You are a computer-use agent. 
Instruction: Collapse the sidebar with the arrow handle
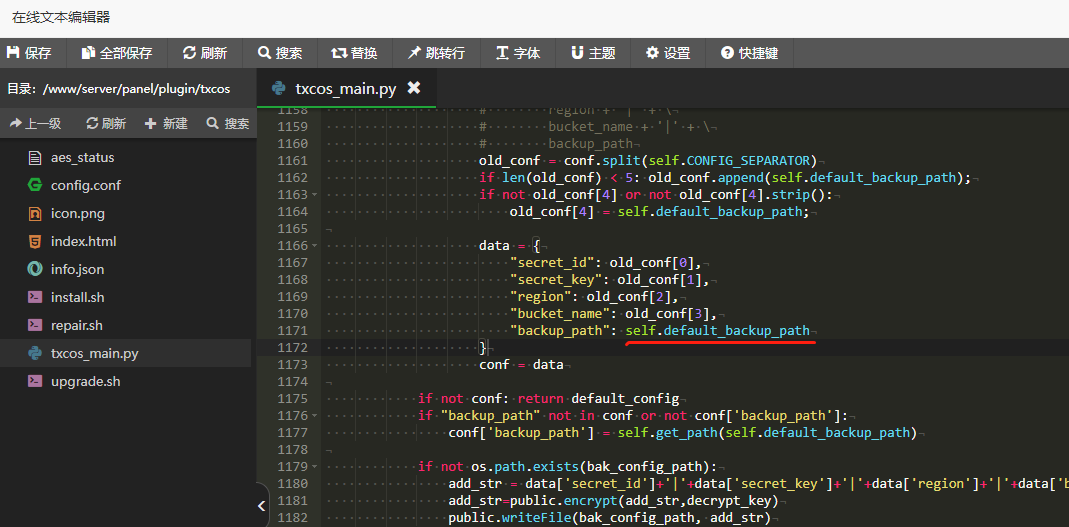click(x=262, y=505)
